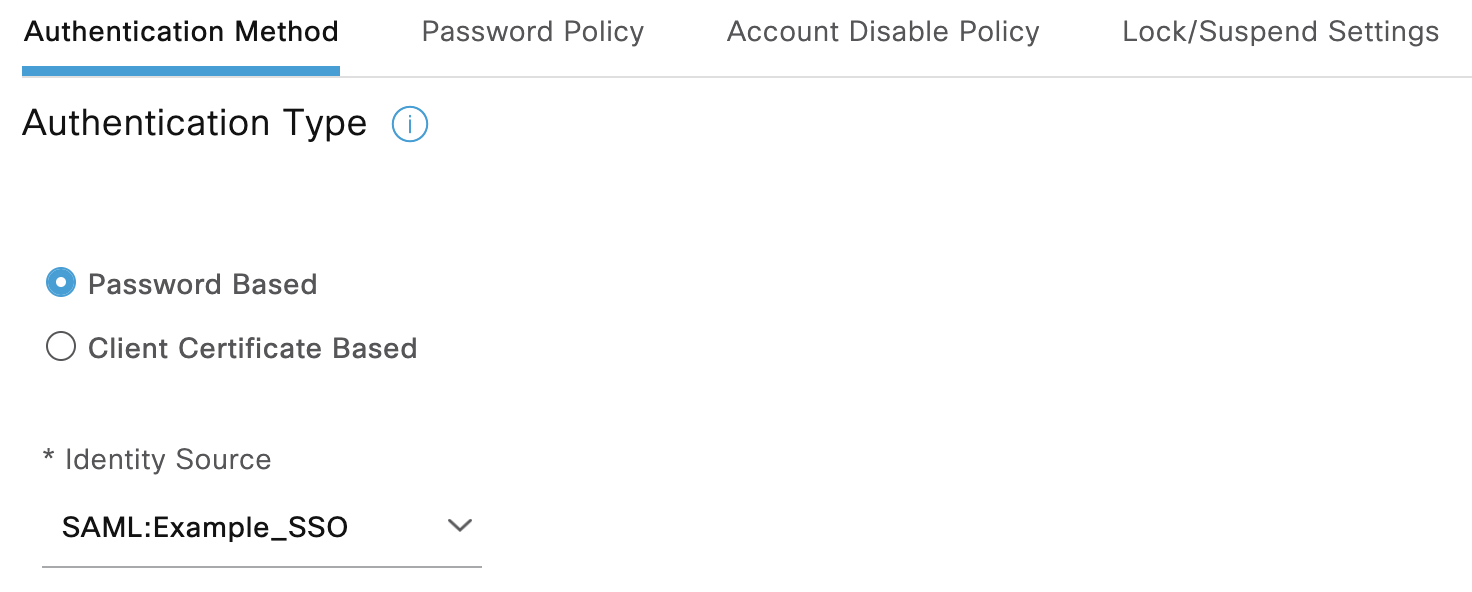Click the Password Based label text
This screenshot has width=1472, height=592.
point(203,284)
